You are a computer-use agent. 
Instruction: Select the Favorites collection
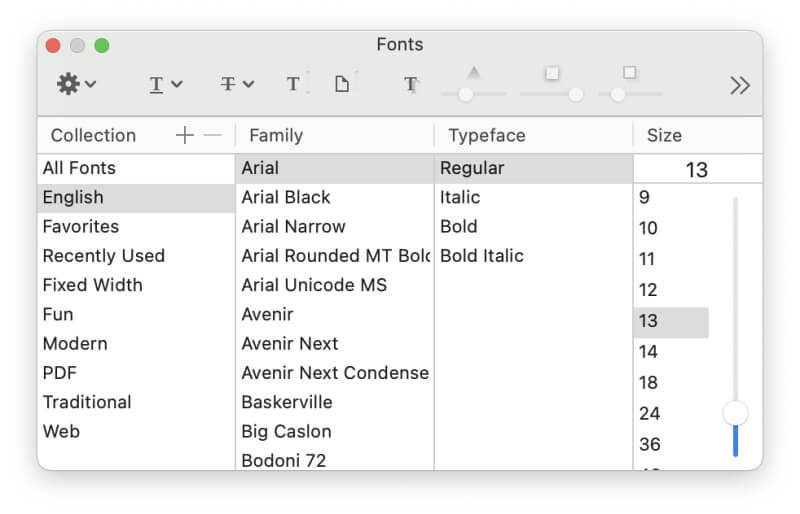136,227
